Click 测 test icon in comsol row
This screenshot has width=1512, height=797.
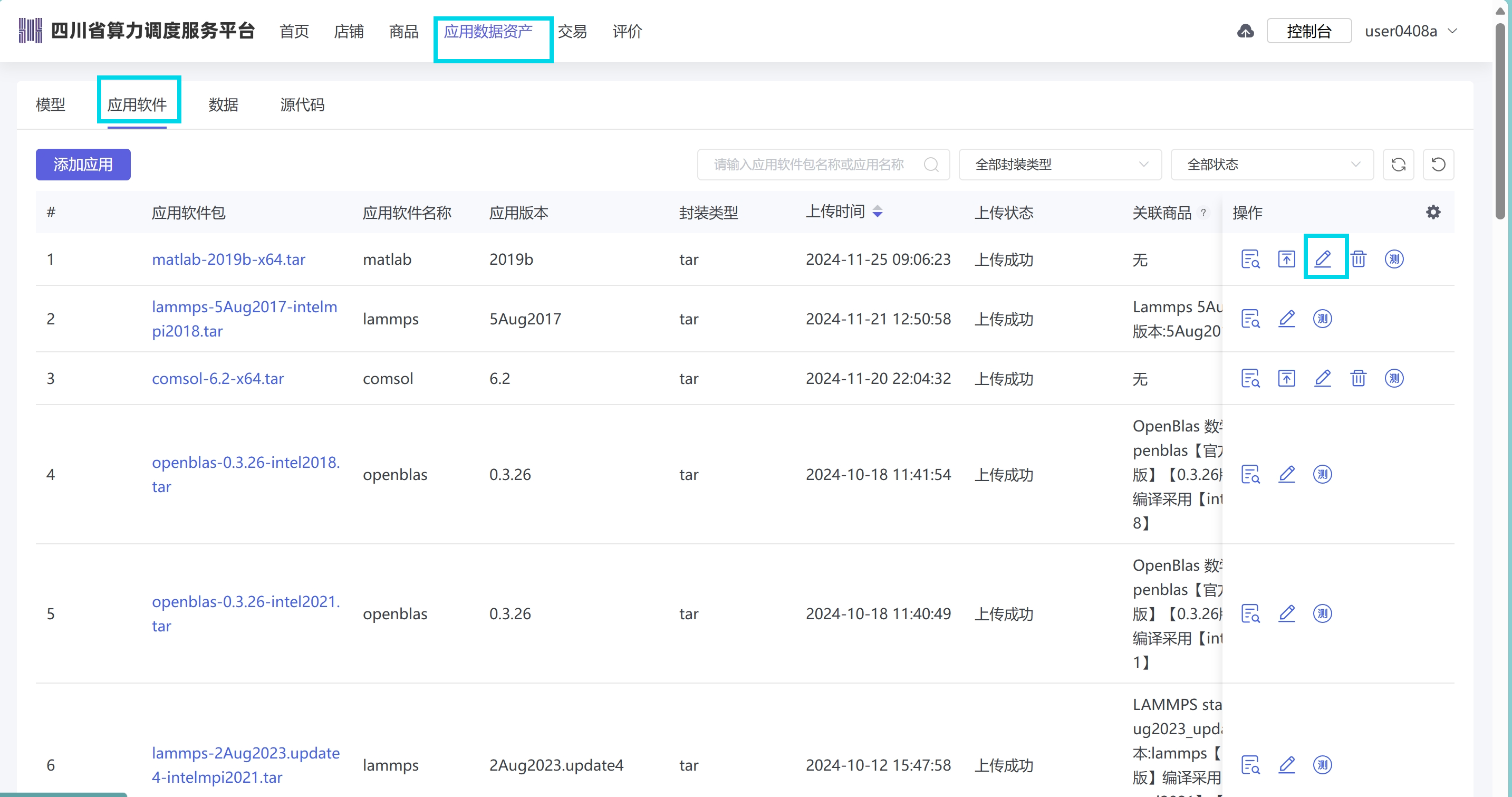point(1394,378)
